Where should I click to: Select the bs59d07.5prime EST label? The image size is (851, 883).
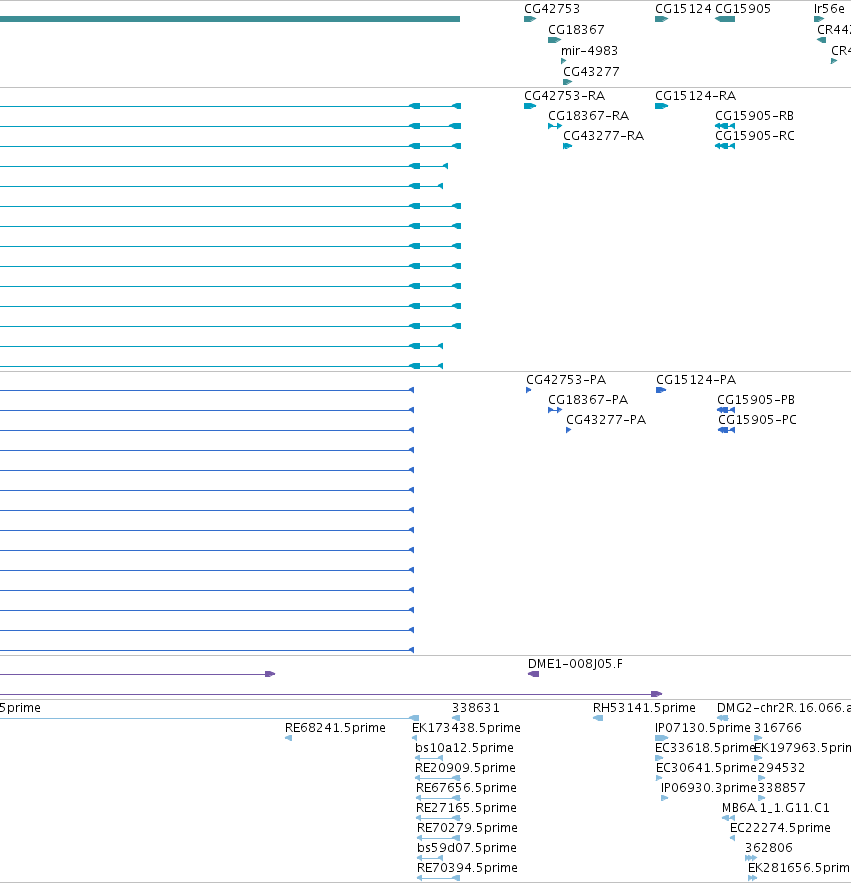(466, 848)
